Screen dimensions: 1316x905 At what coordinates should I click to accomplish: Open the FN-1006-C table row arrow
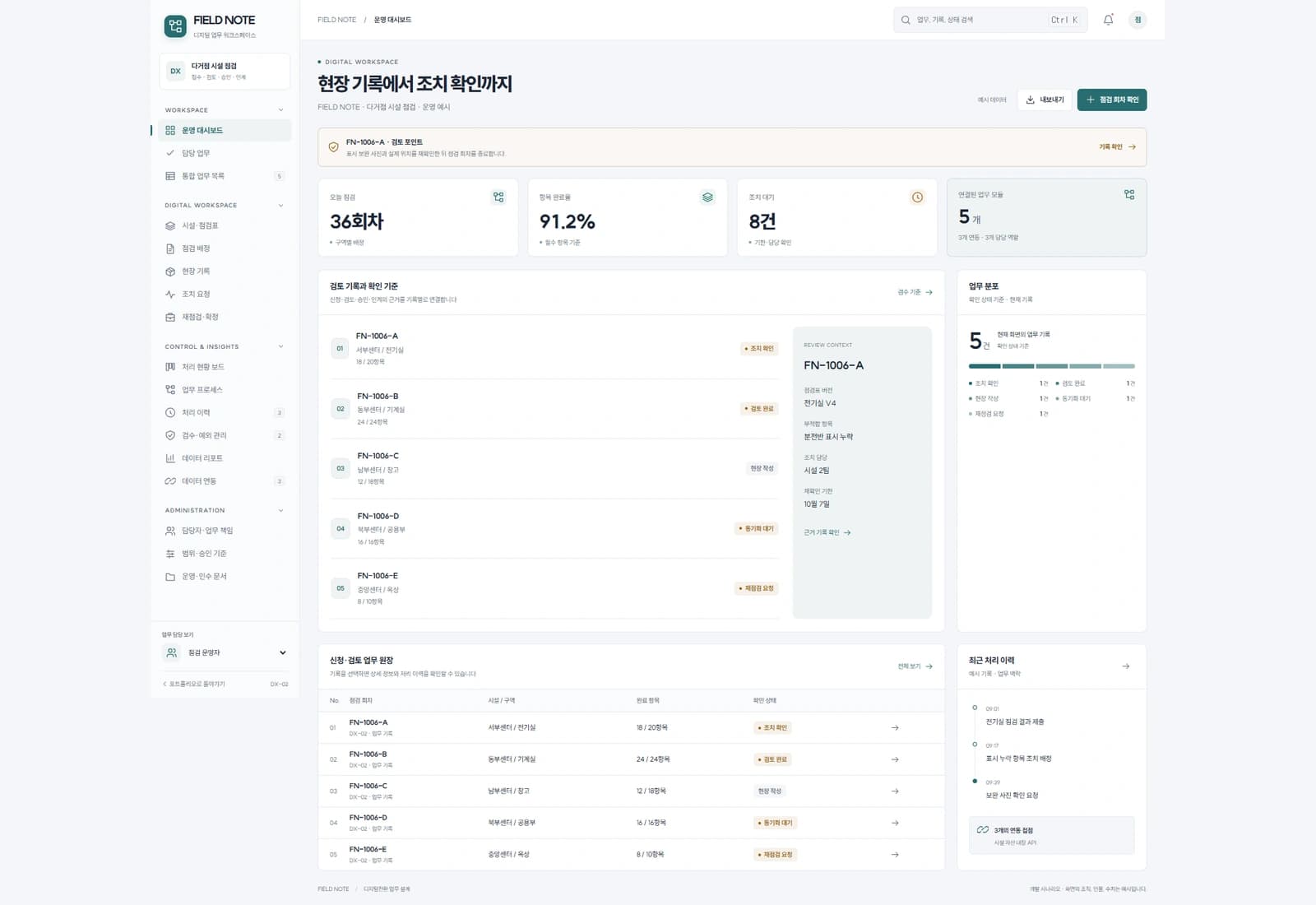895,791
